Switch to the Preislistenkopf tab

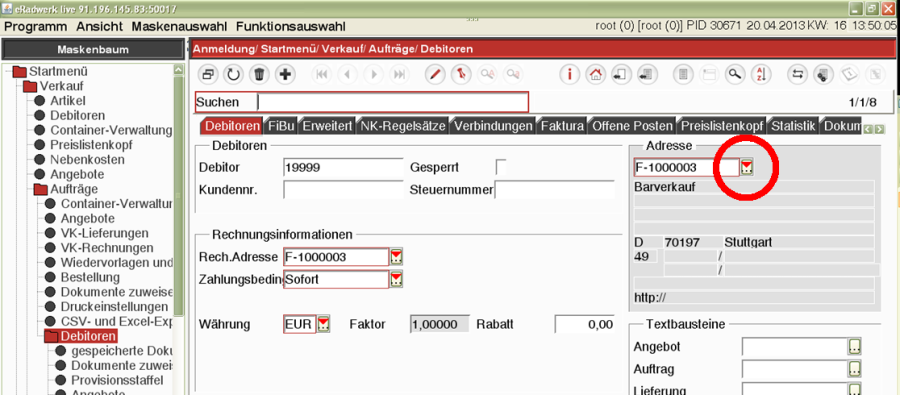[x=722, y=126]
